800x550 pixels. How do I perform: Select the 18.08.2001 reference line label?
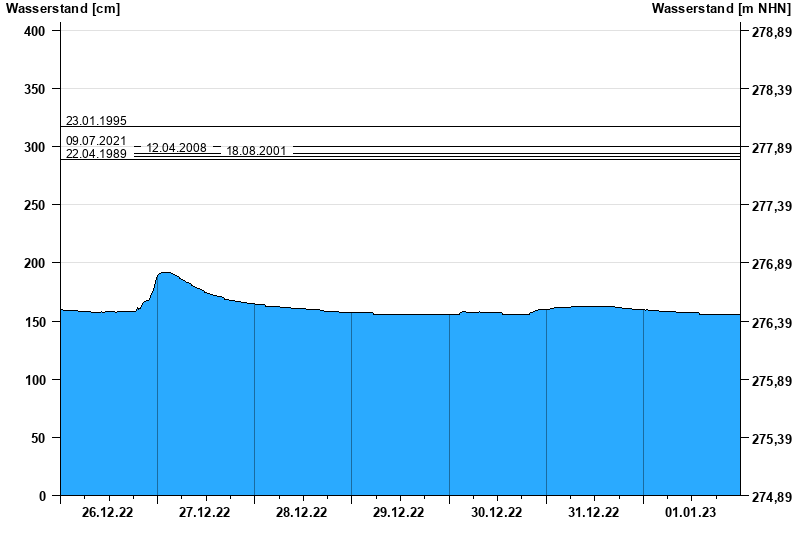point(256,151)
